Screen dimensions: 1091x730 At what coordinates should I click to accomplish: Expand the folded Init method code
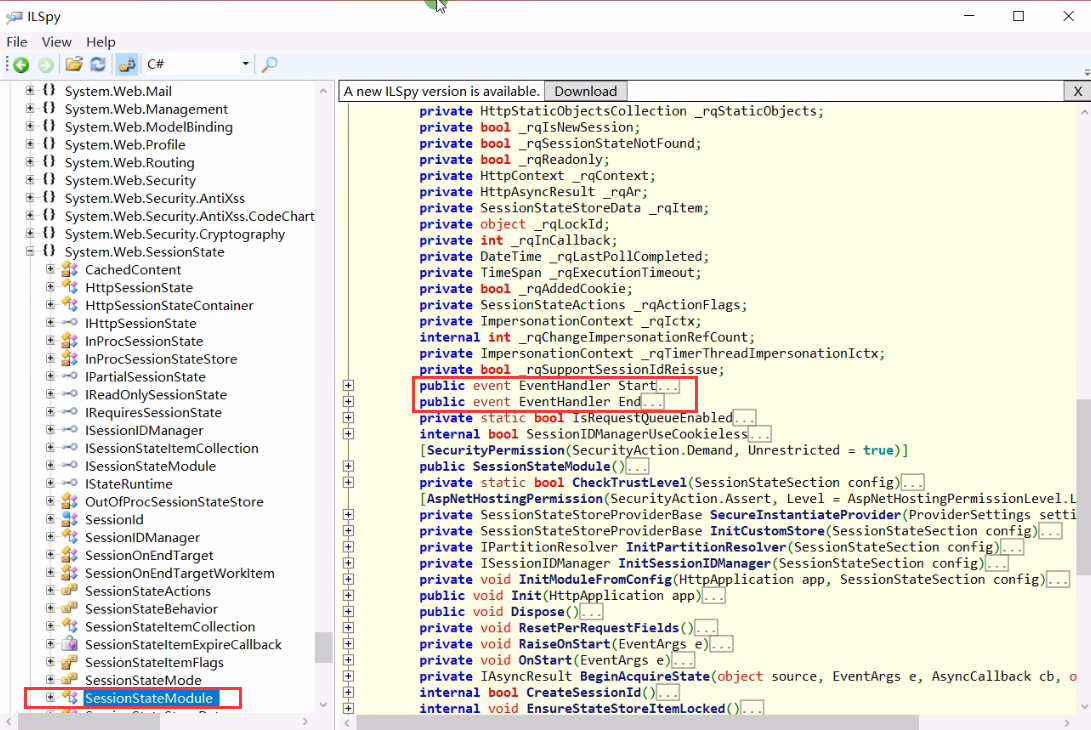point(348,596)
